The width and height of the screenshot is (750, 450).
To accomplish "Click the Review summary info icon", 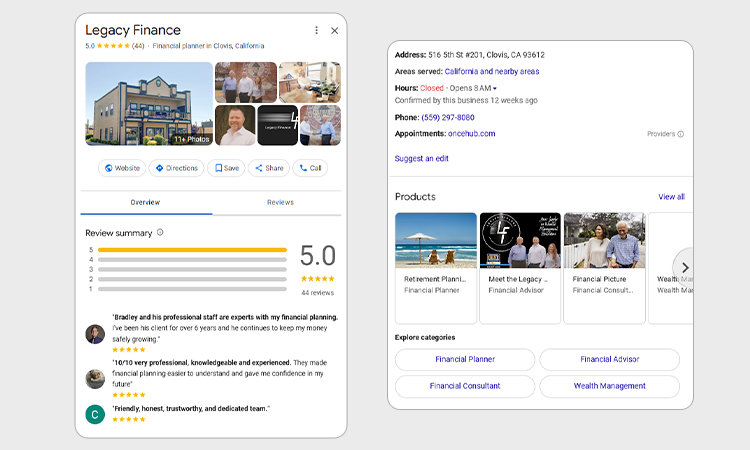I will (x=160, y=232).
